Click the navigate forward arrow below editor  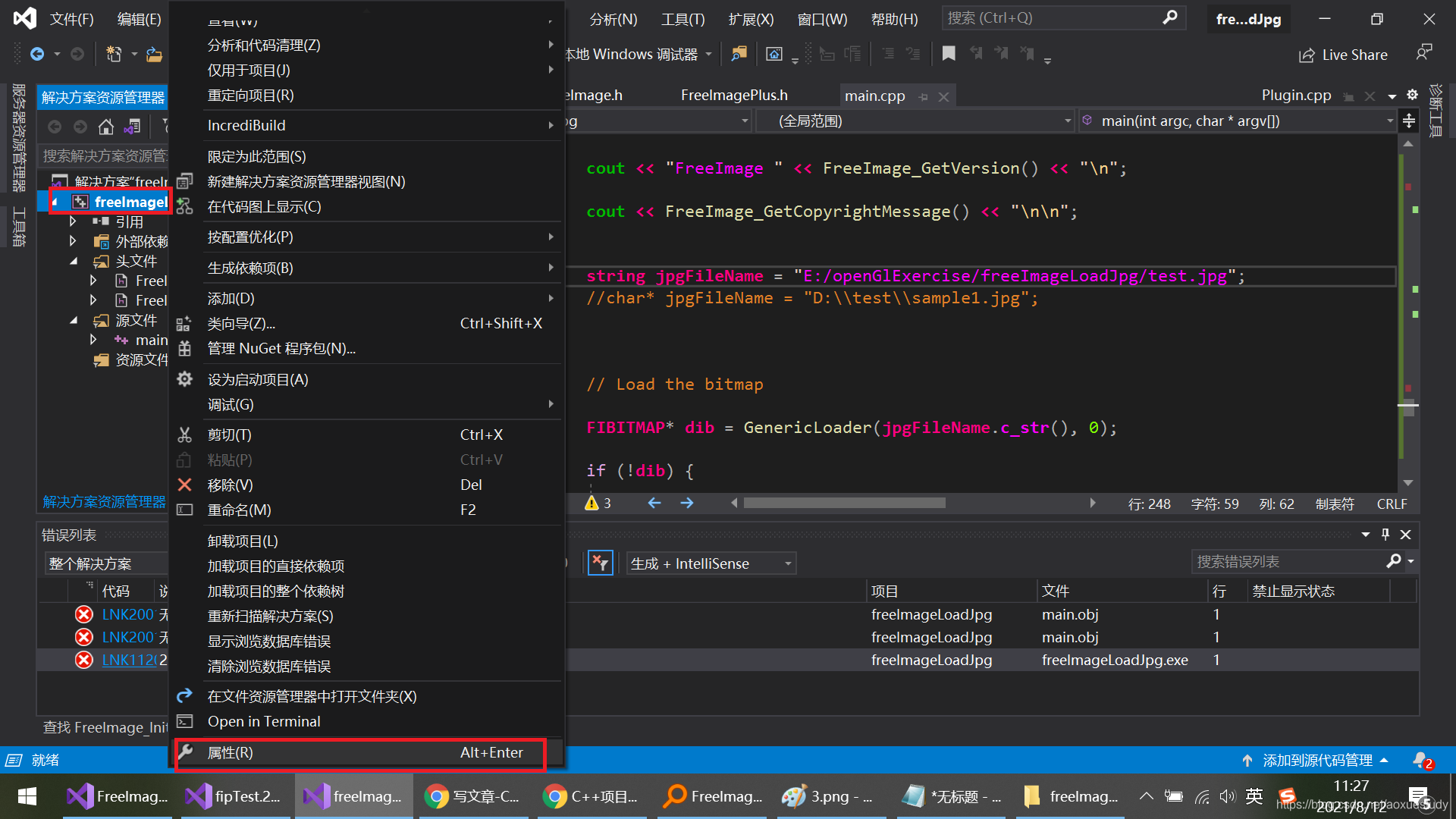coord(687,504)
